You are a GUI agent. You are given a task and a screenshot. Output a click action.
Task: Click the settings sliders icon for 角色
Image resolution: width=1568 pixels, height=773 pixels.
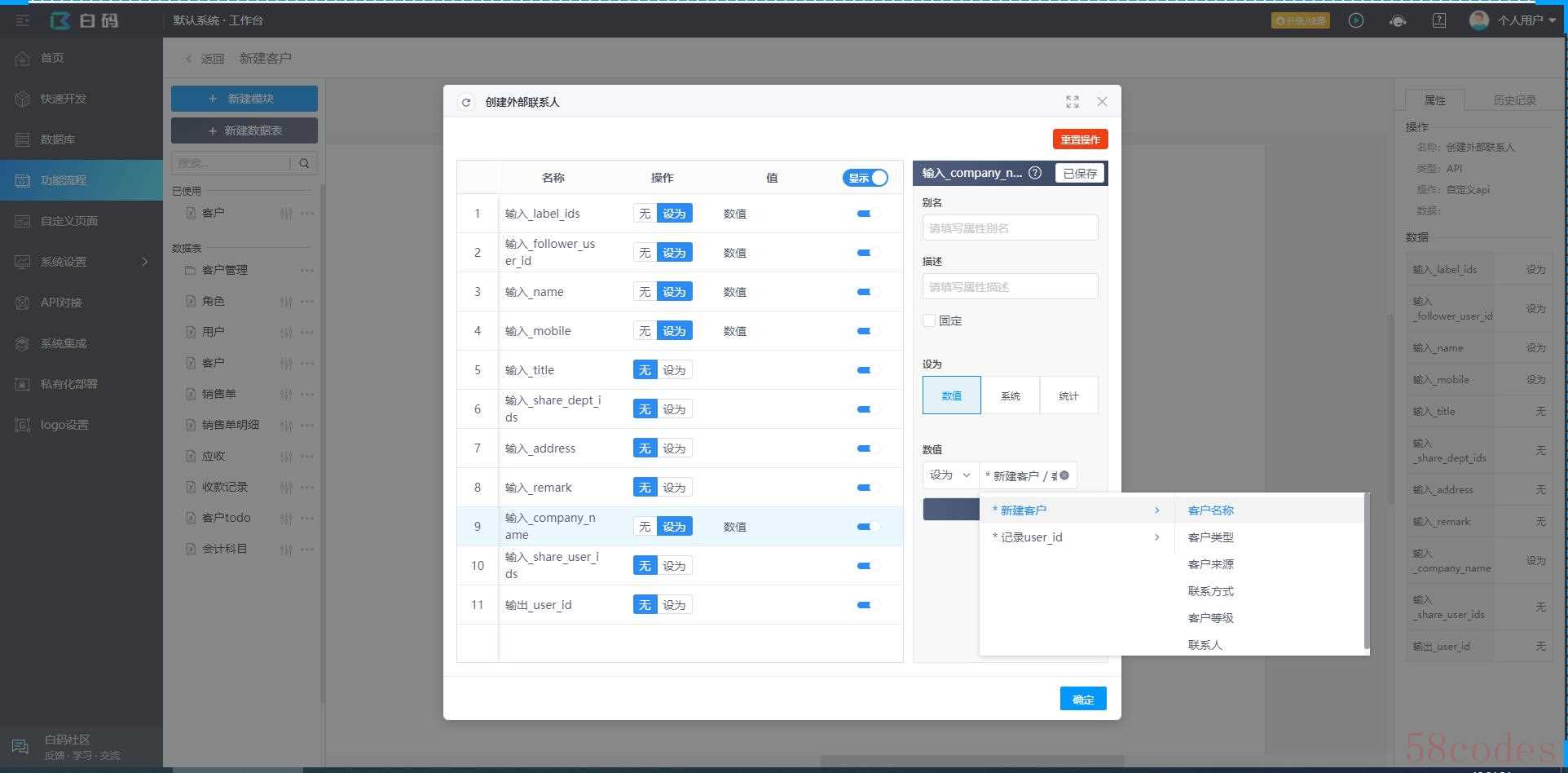click(286, 302)
